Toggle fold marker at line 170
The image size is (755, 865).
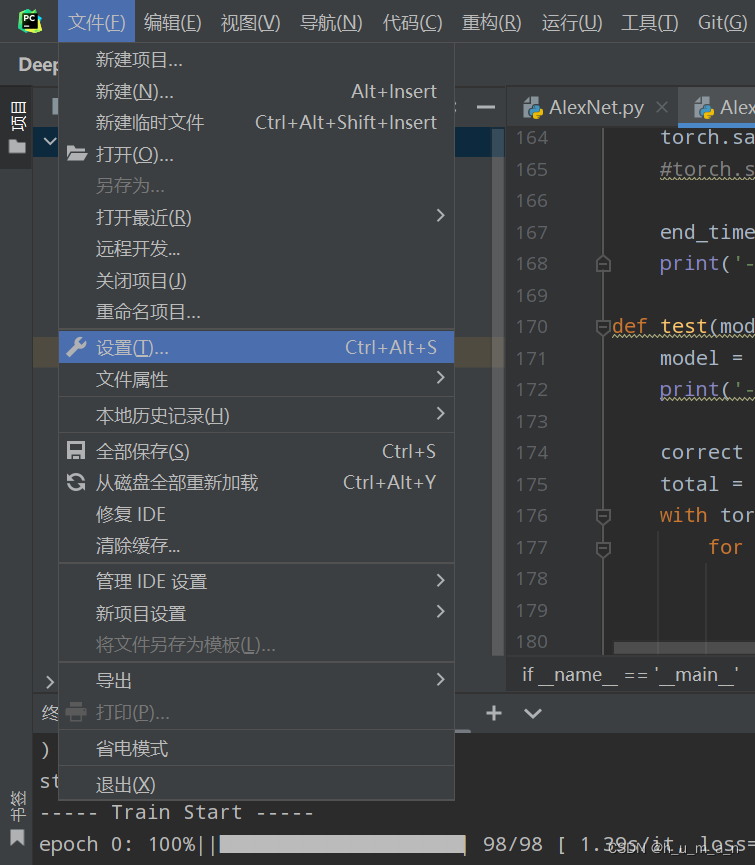point(603,327)
